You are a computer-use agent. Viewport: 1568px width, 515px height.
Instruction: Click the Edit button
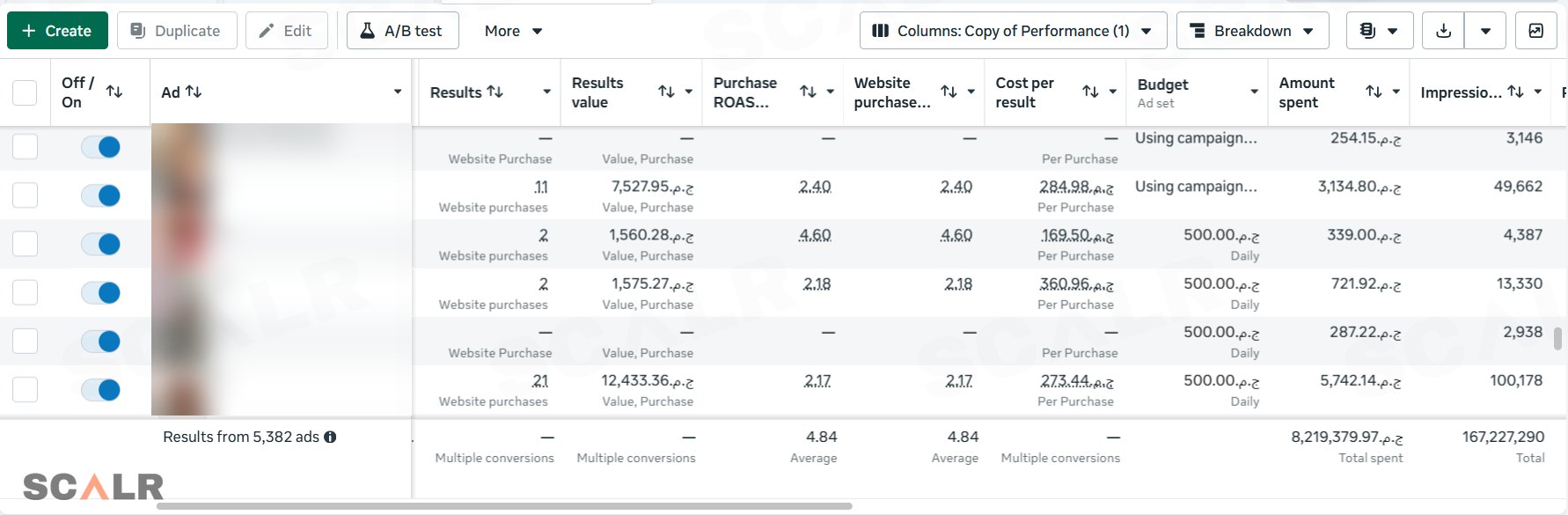click(286, 31)
